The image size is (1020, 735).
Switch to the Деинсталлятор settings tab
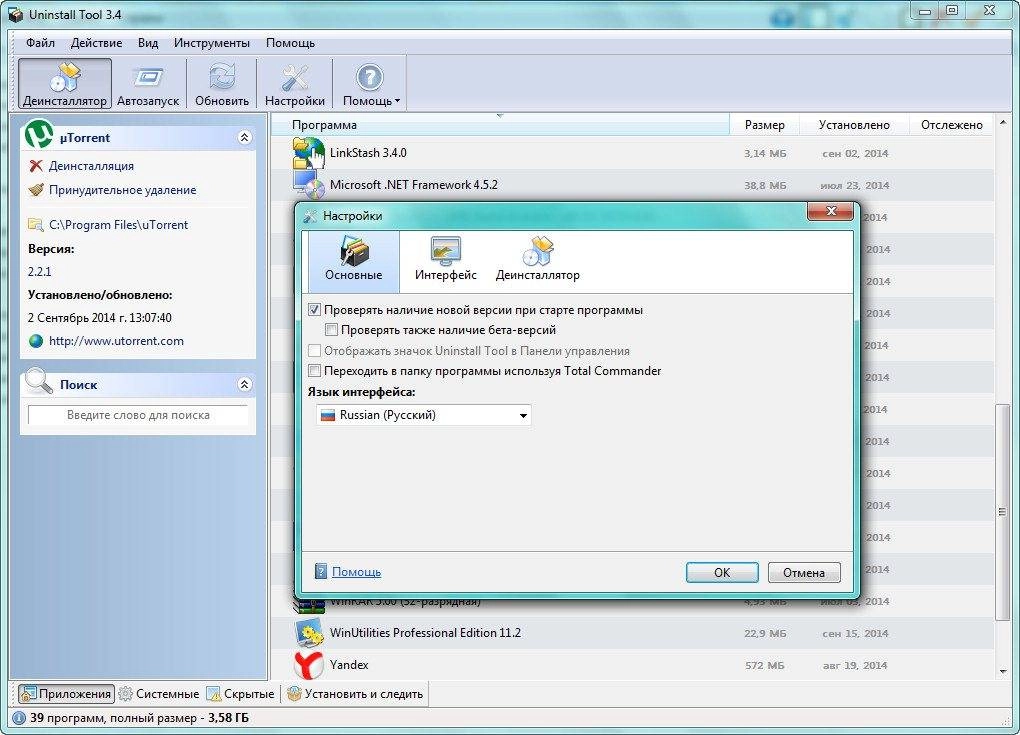pos(537,260)
